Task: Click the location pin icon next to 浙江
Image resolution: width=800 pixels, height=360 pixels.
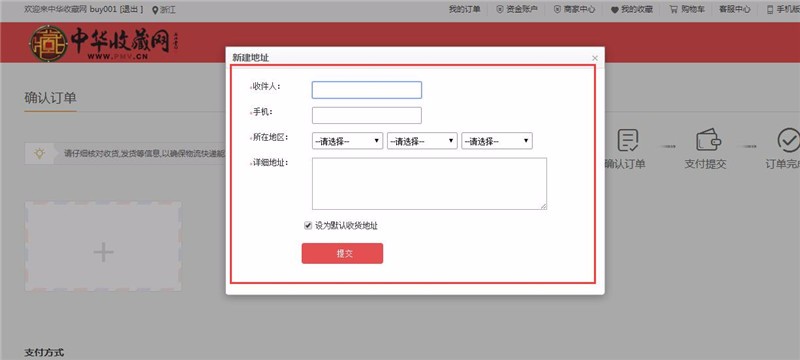Action: 155,10
